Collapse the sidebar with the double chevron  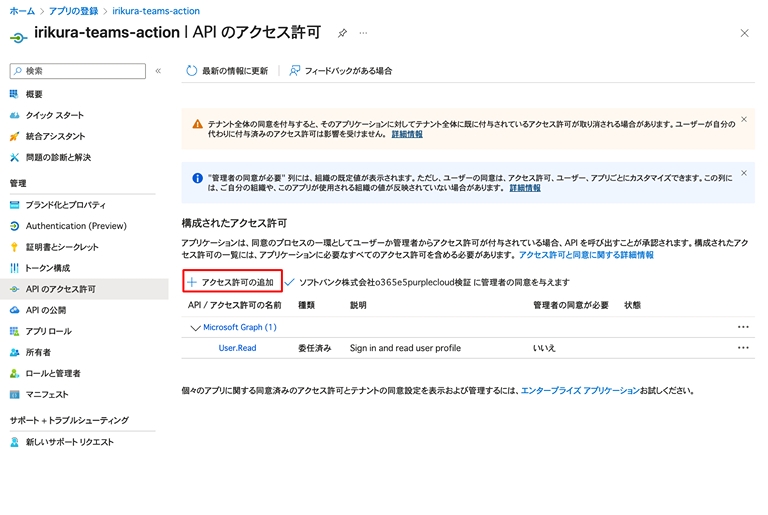click(x=158, y=71)
